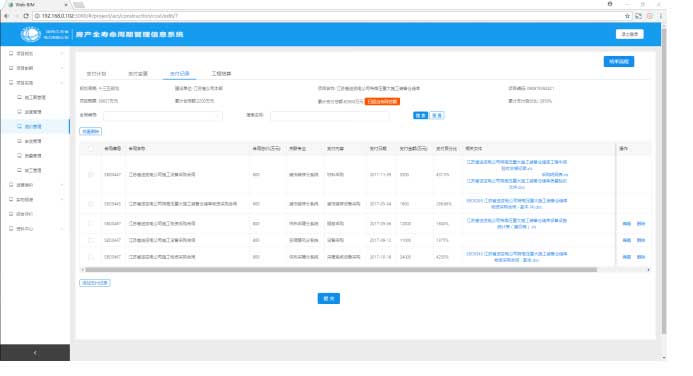693x376 pixels.
Task: Collapse the third sidebar item's chevron
Action: tap(61, 83)
